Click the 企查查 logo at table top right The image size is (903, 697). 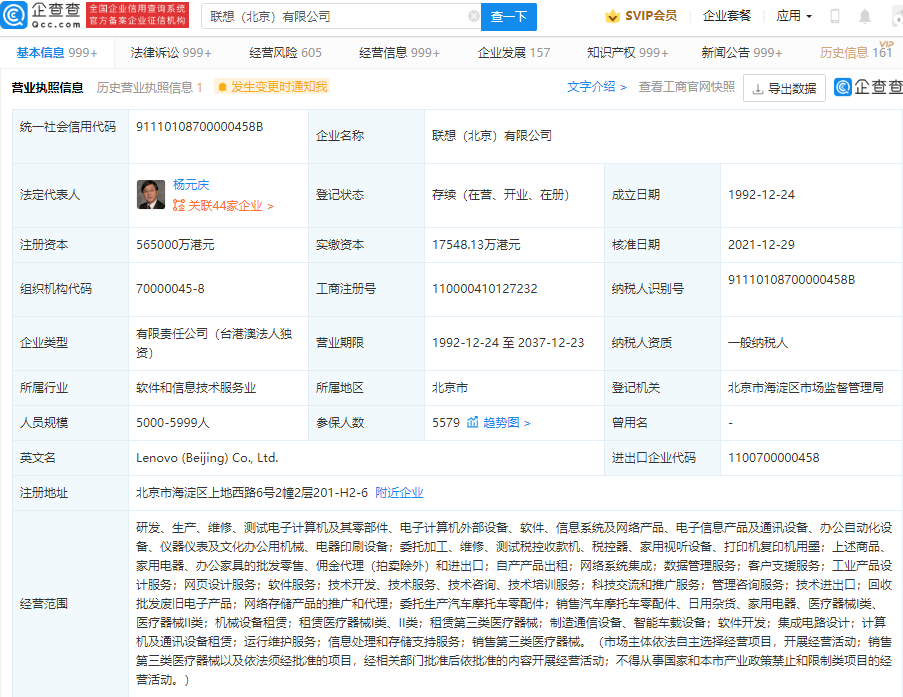tap(868, 87)
